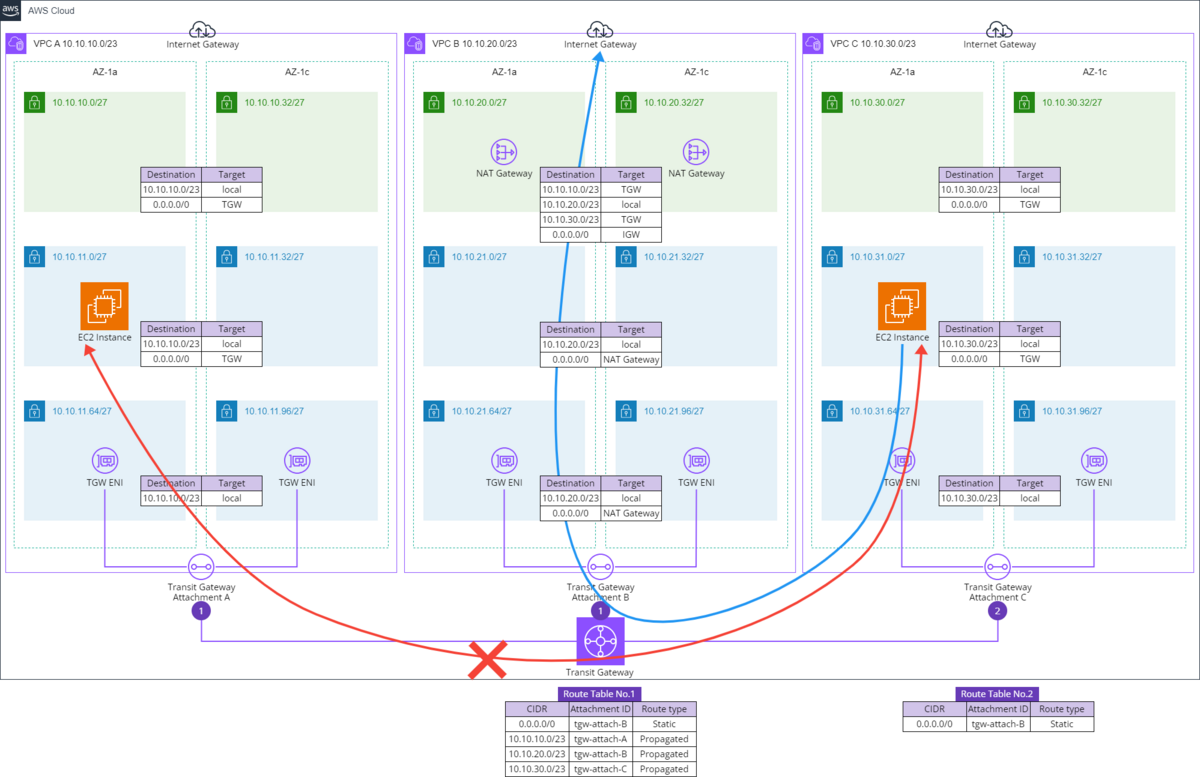Select the 'Transit Gateway Attachment A' label
Image resolution: width=1200 pixels, height=777 pixels.
(x=202, y=592)
